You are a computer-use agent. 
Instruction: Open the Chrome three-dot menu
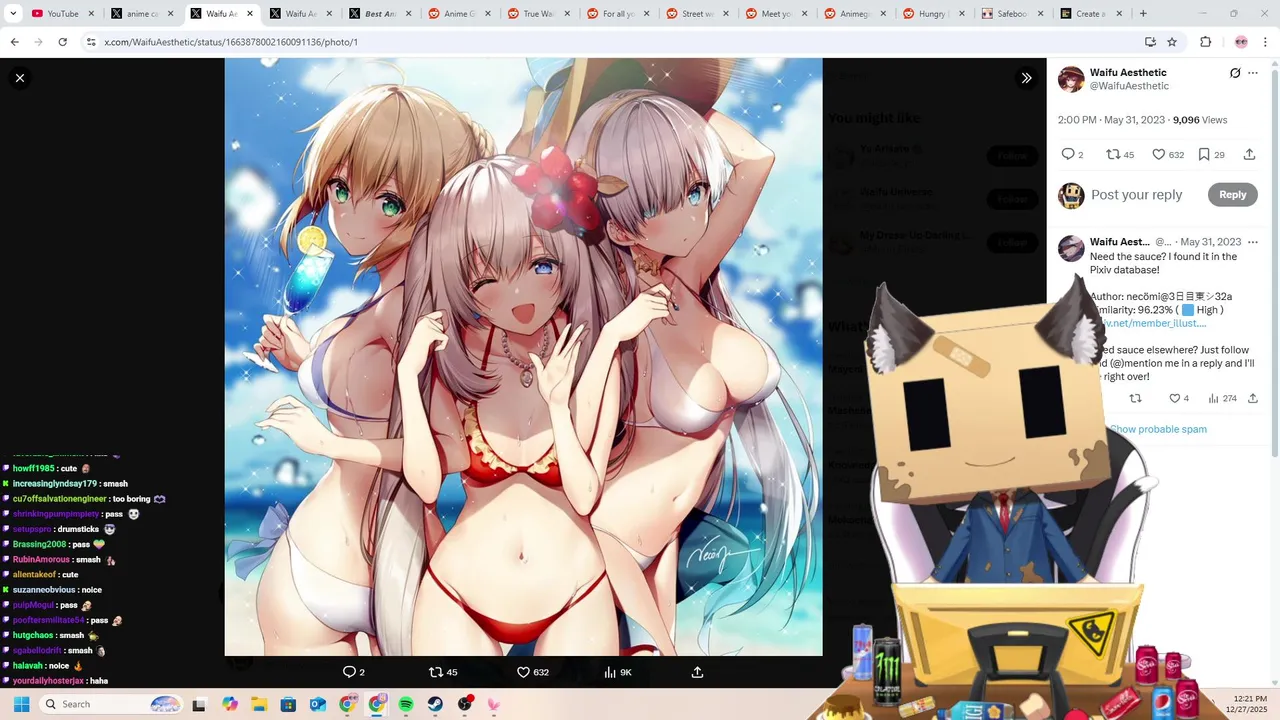(1266, 42)
